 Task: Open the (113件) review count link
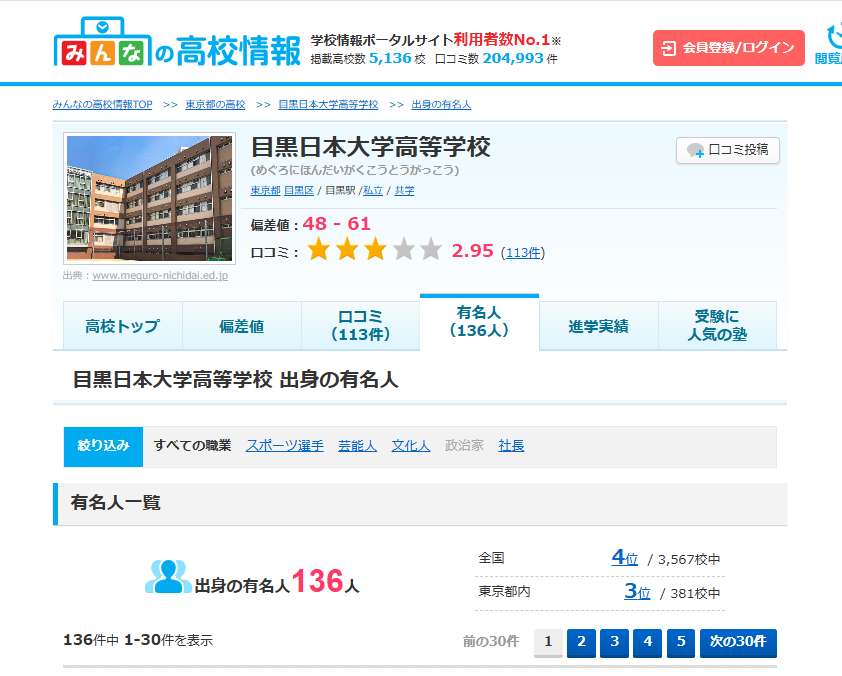(x=523, y=252)
